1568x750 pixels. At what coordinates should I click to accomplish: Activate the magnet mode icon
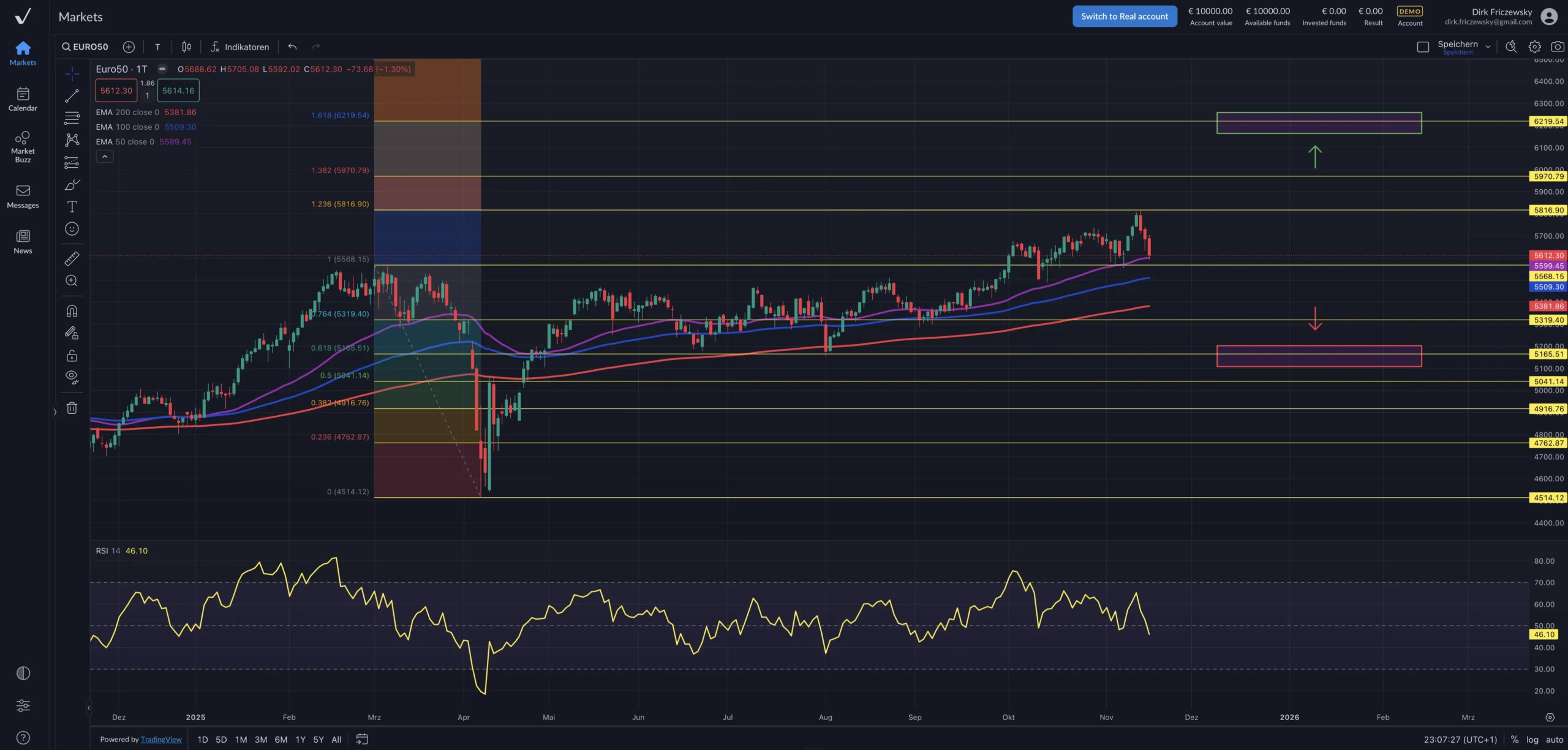pyautogui.click(x=72, y=311)
